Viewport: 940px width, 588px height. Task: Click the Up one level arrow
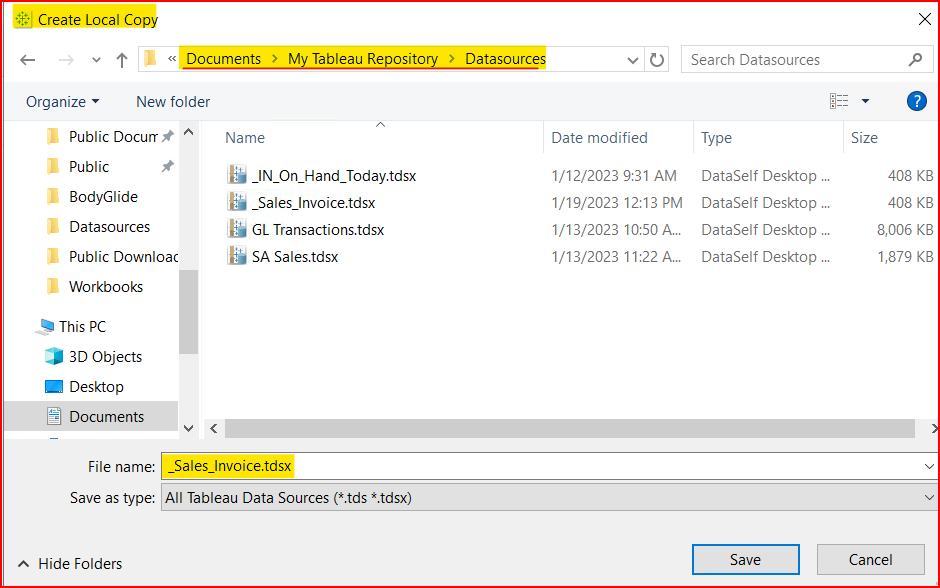coord(122,60)
